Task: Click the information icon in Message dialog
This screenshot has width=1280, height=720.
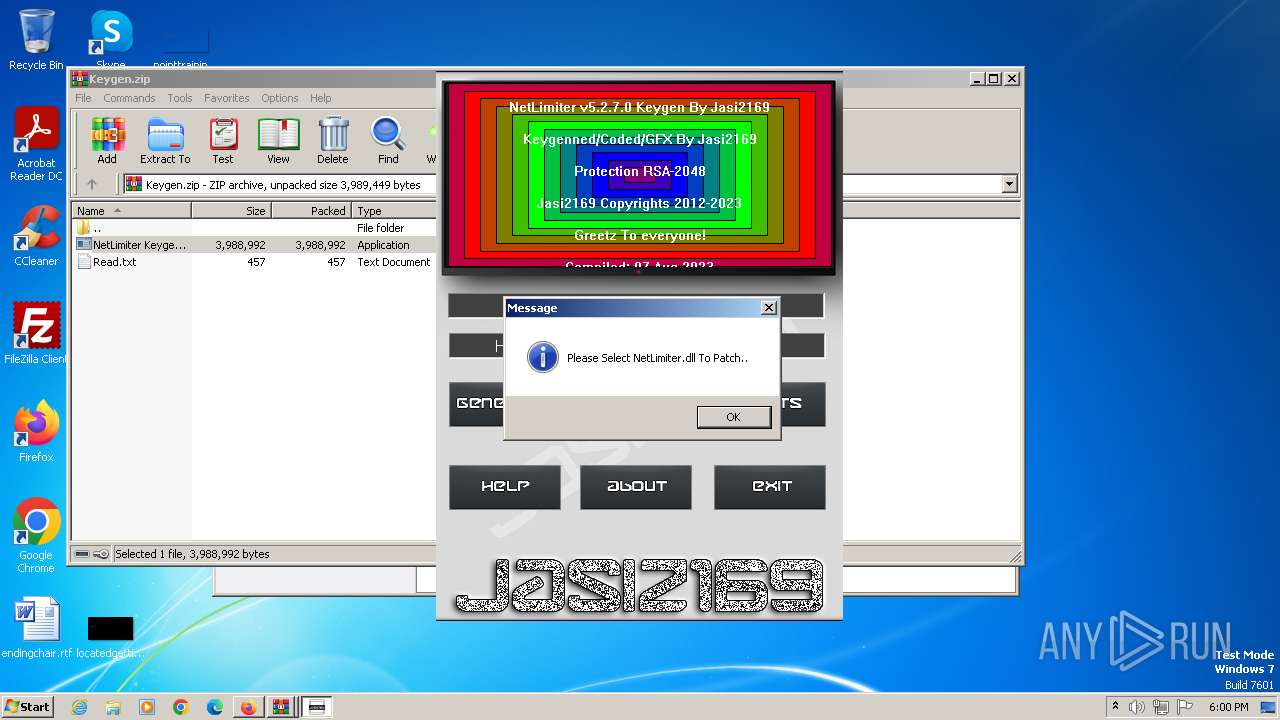Action: click(x=542, y=357)
